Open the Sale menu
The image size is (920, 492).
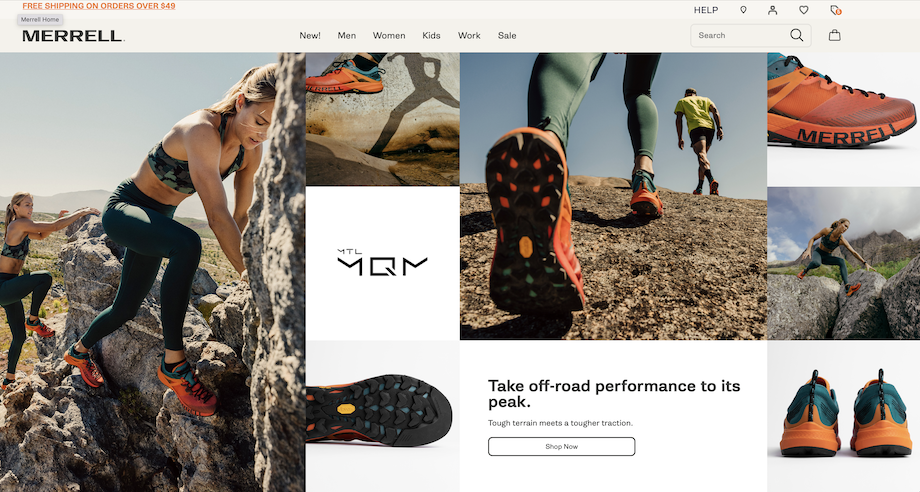507,35
